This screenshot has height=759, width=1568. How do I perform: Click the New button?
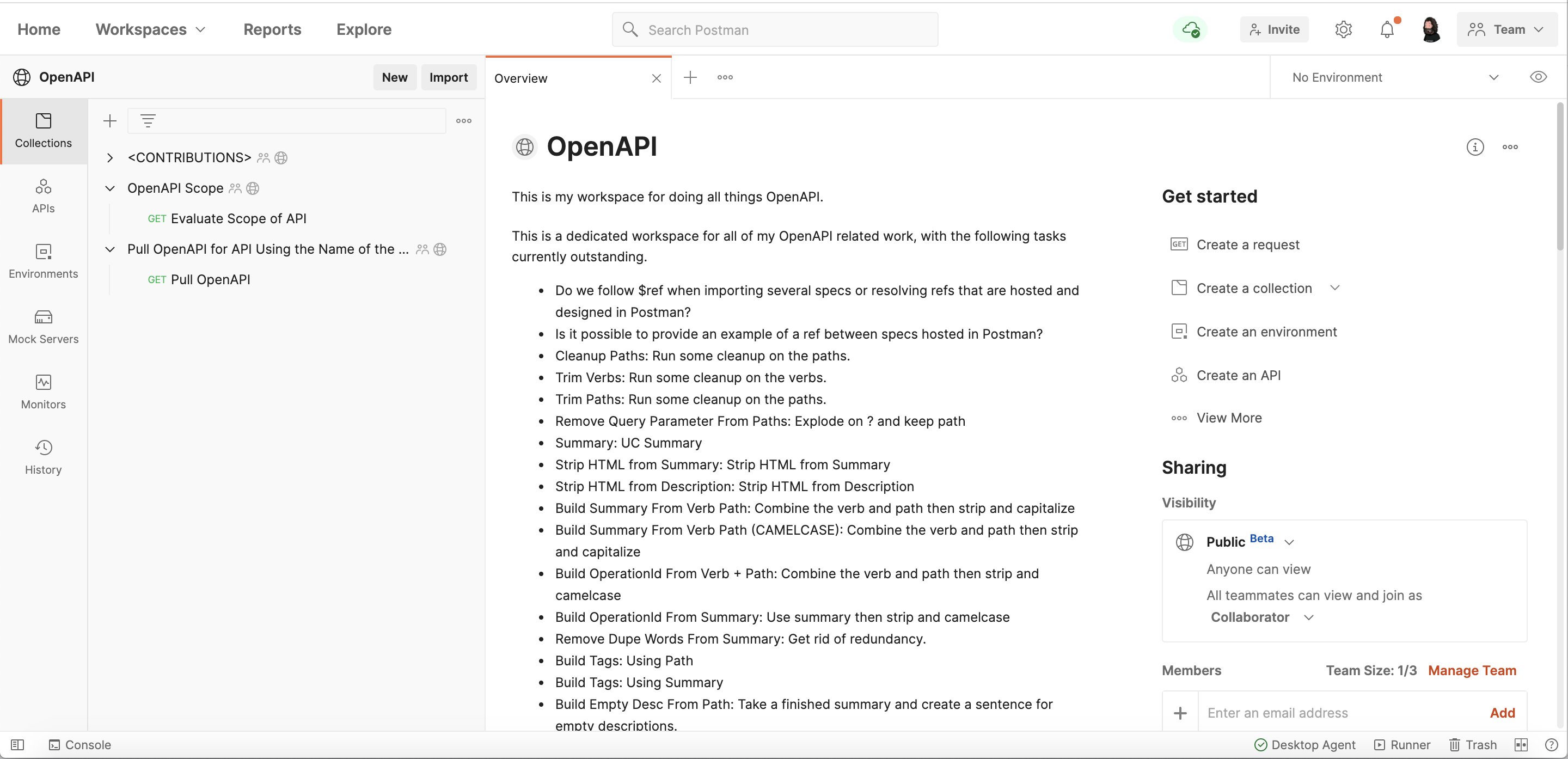(x=394, y=77)
